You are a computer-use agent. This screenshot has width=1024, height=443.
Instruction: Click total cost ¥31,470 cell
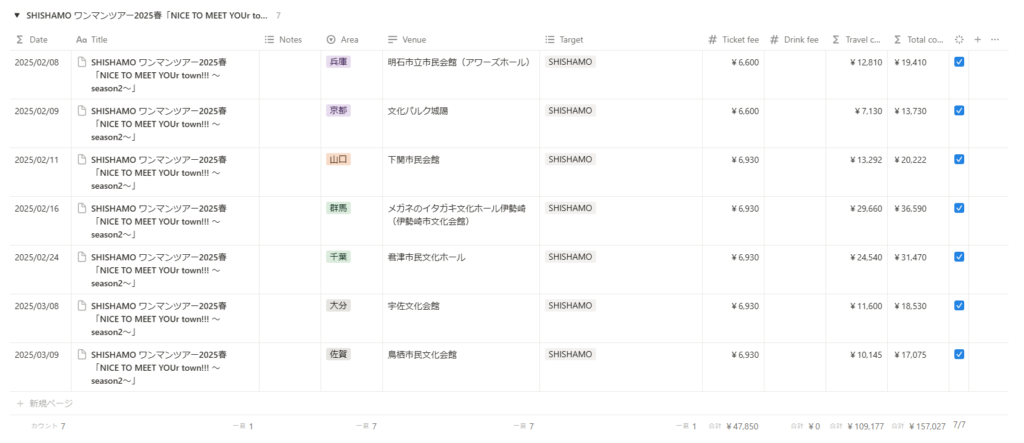tap(910, 257)
